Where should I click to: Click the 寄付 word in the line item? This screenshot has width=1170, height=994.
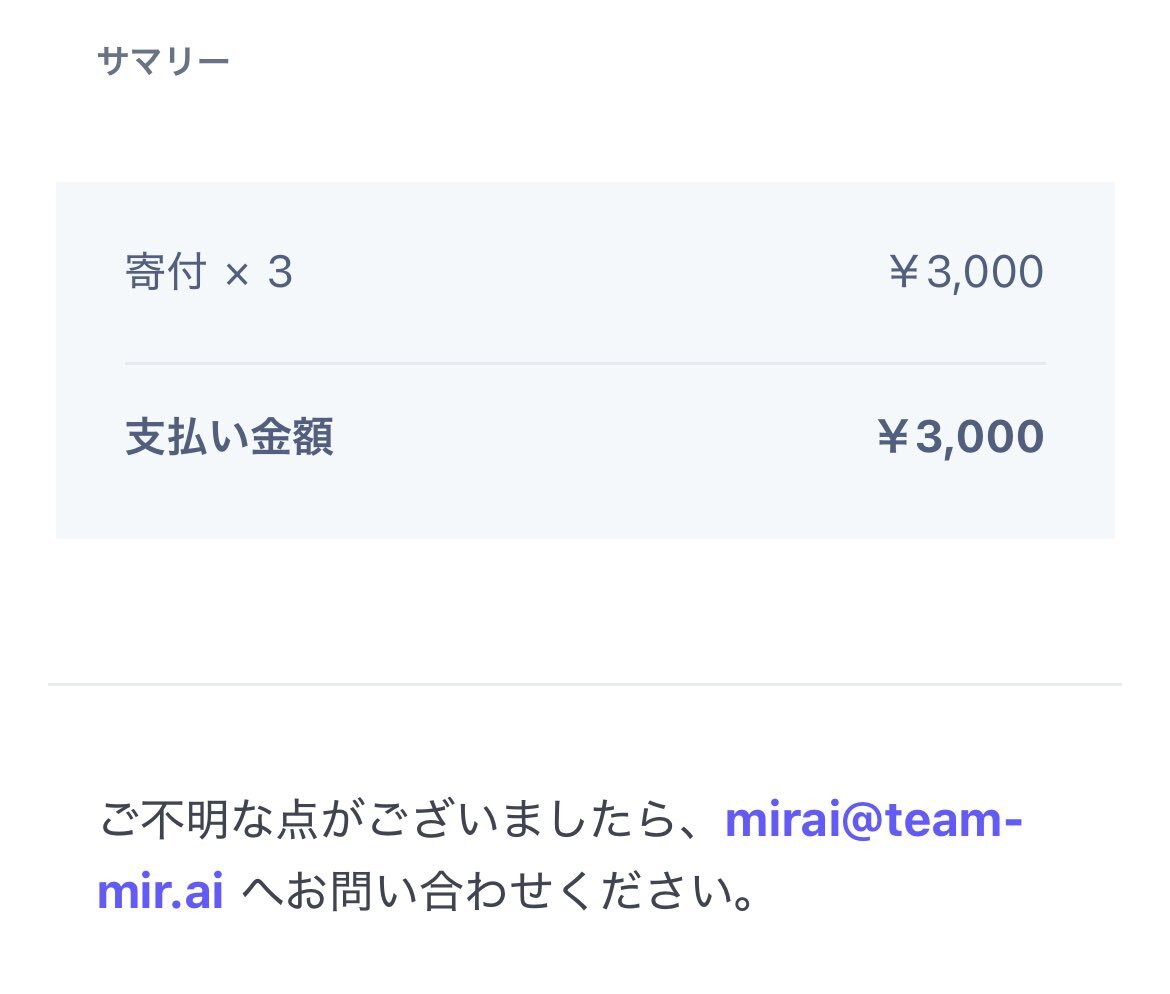tap(166, 272)
